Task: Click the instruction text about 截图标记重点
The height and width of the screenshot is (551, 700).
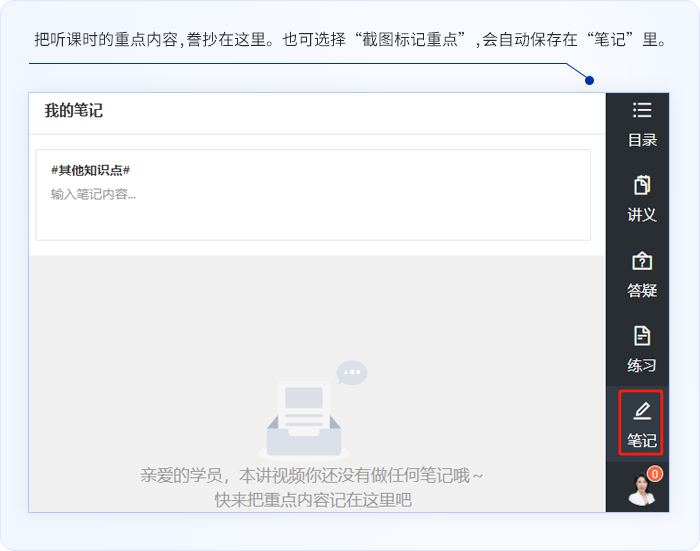Action: (350, 41)
